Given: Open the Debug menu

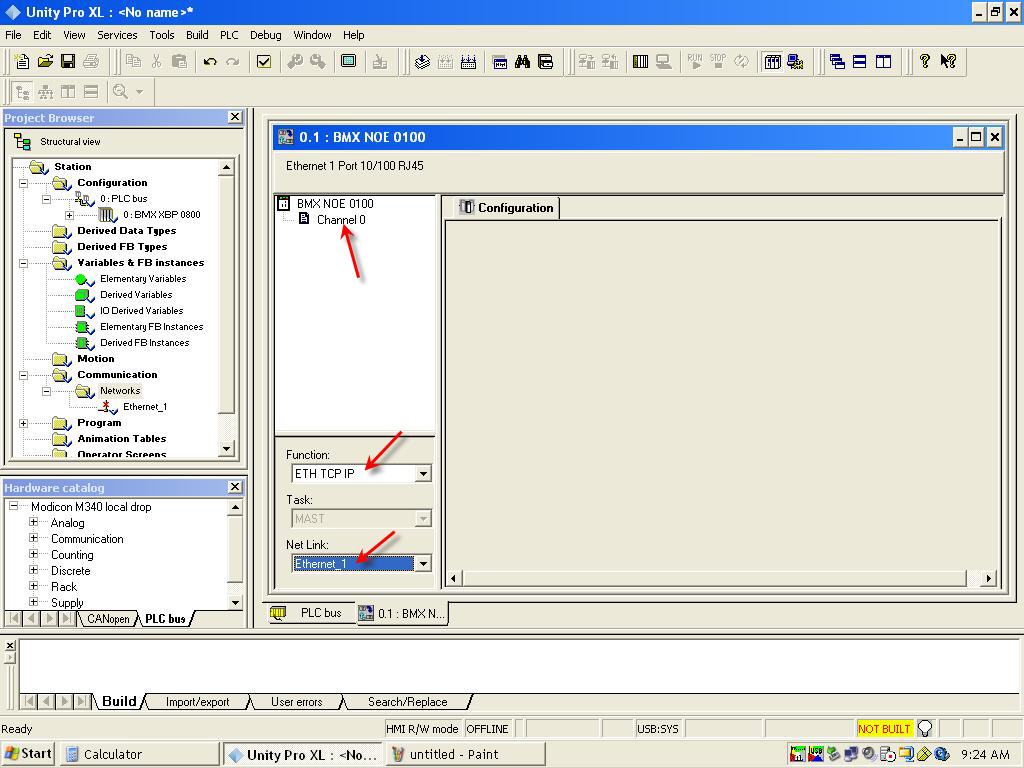Looking at the screenshot, I should 266,35.
